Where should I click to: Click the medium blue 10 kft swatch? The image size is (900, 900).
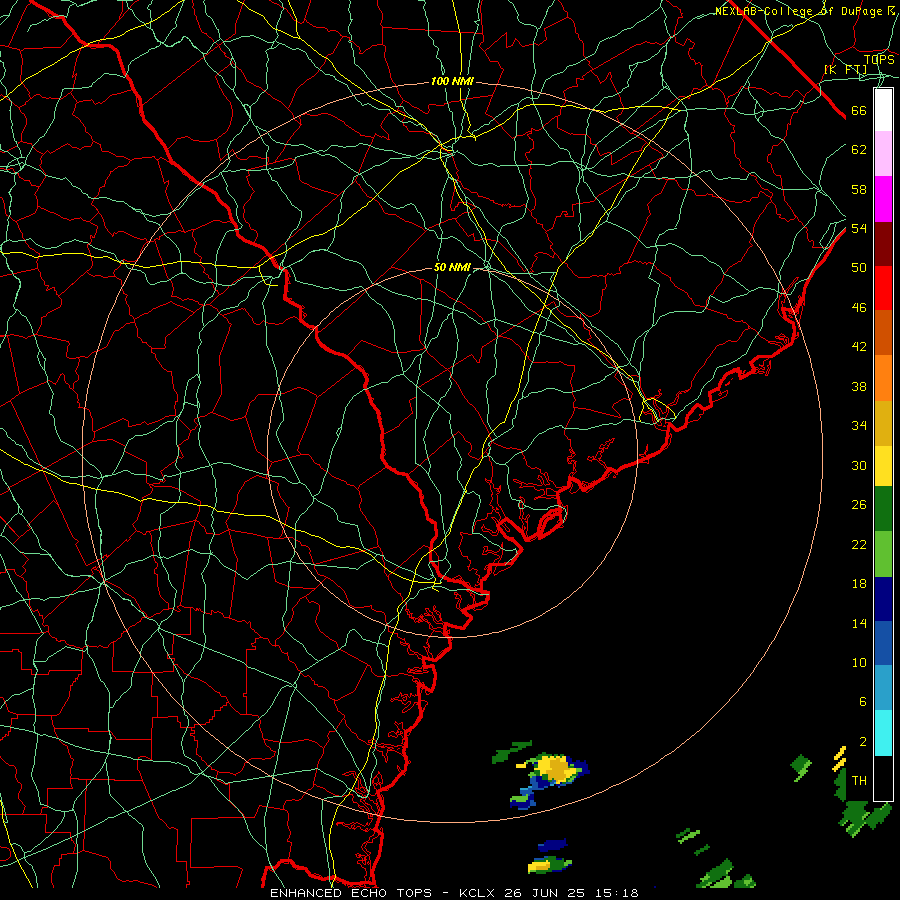pyautogui.click(x=883, y=643)
